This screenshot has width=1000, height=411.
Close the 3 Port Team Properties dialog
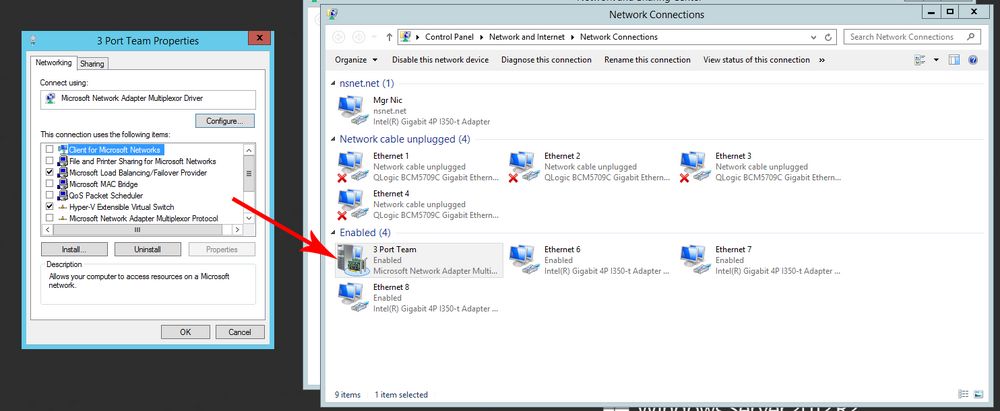(259, 38)
